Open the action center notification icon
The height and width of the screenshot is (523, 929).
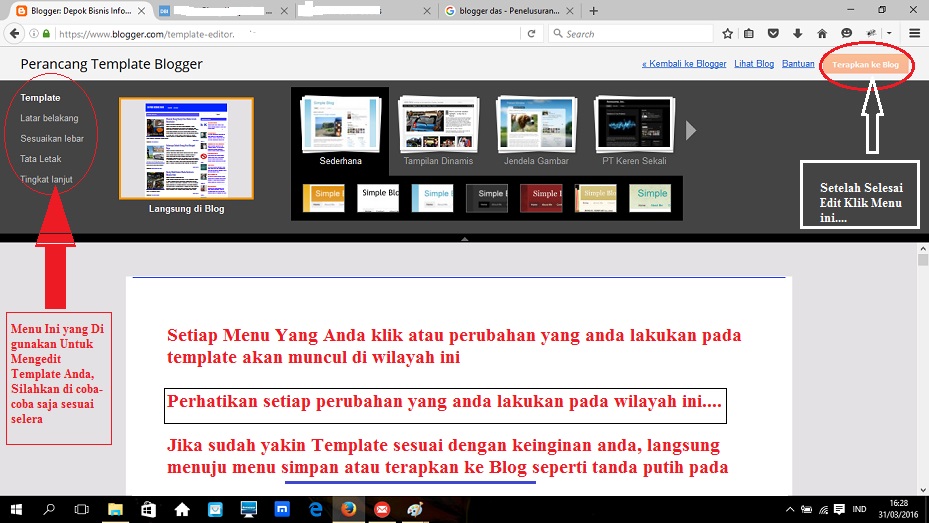(x=839, y=509)
